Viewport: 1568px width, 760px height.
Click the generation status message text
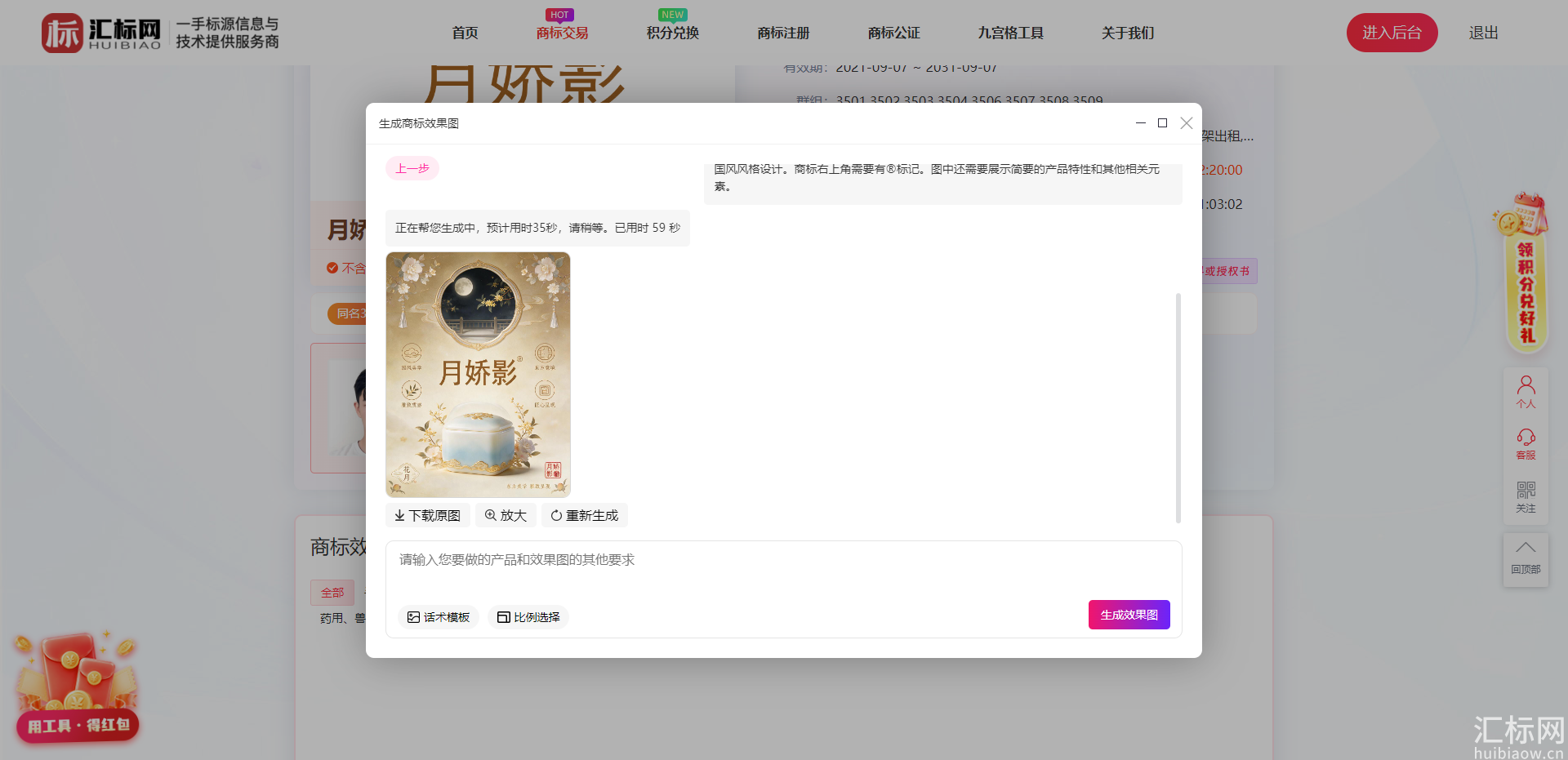click(x=537, y=228)
